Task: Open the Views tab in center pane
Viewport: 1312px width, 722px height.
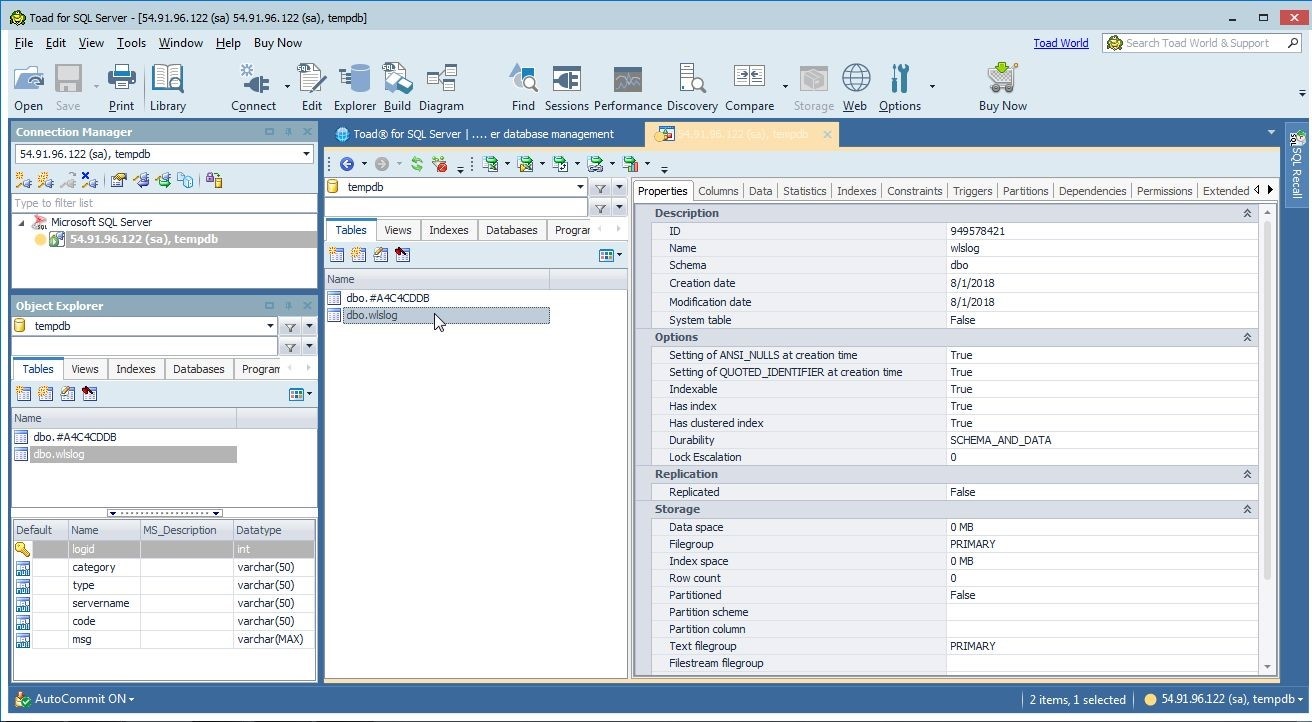Action: coord(398,230)
